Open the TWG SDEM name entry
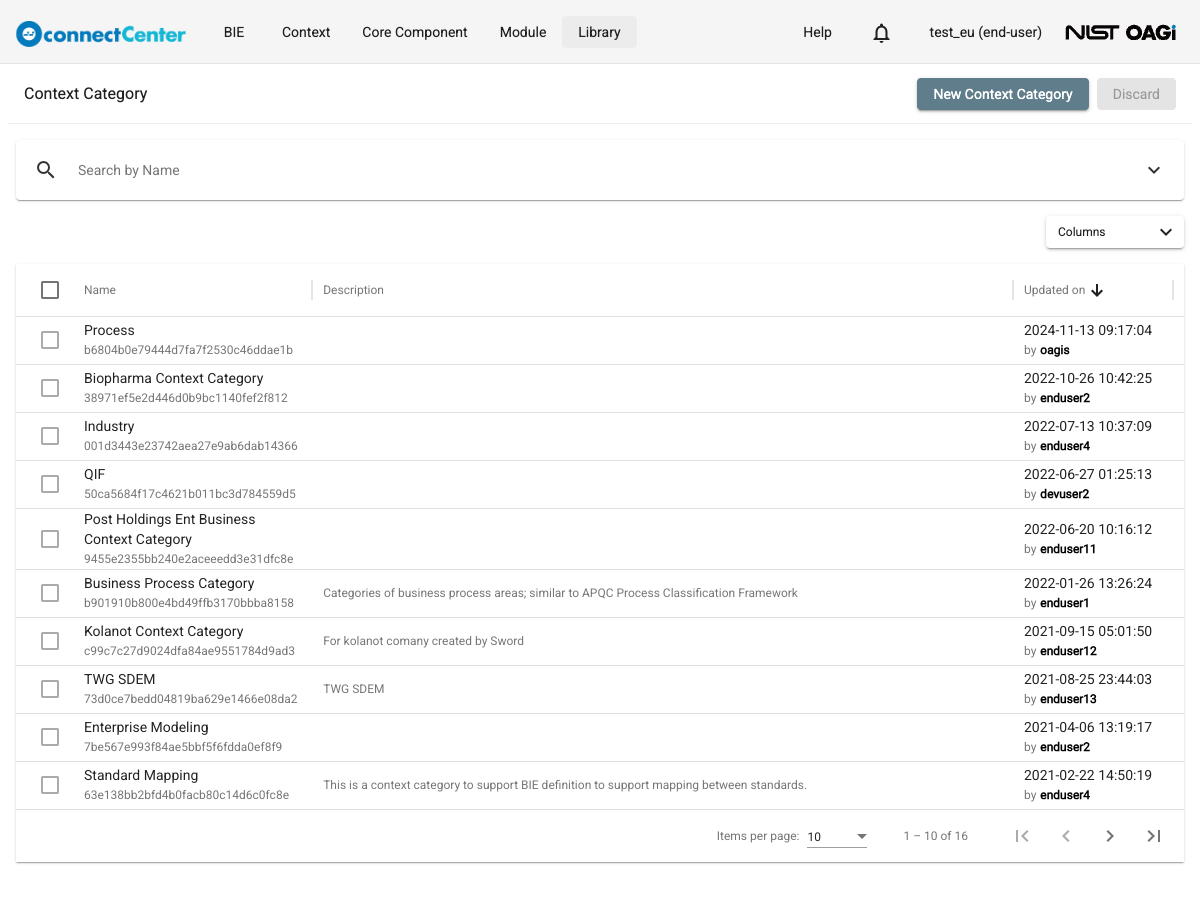This screenshot has width=1200, height=913. (120, 679)
